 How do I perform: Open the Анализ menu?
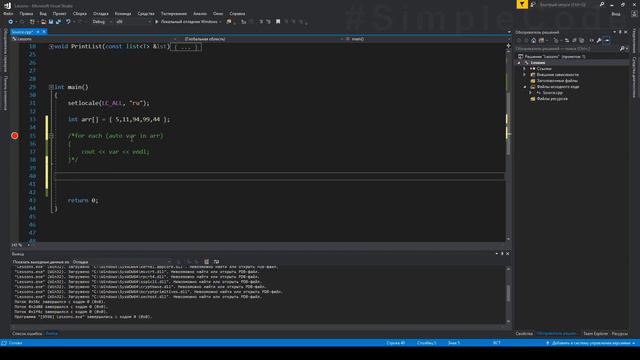click(200, 13)
